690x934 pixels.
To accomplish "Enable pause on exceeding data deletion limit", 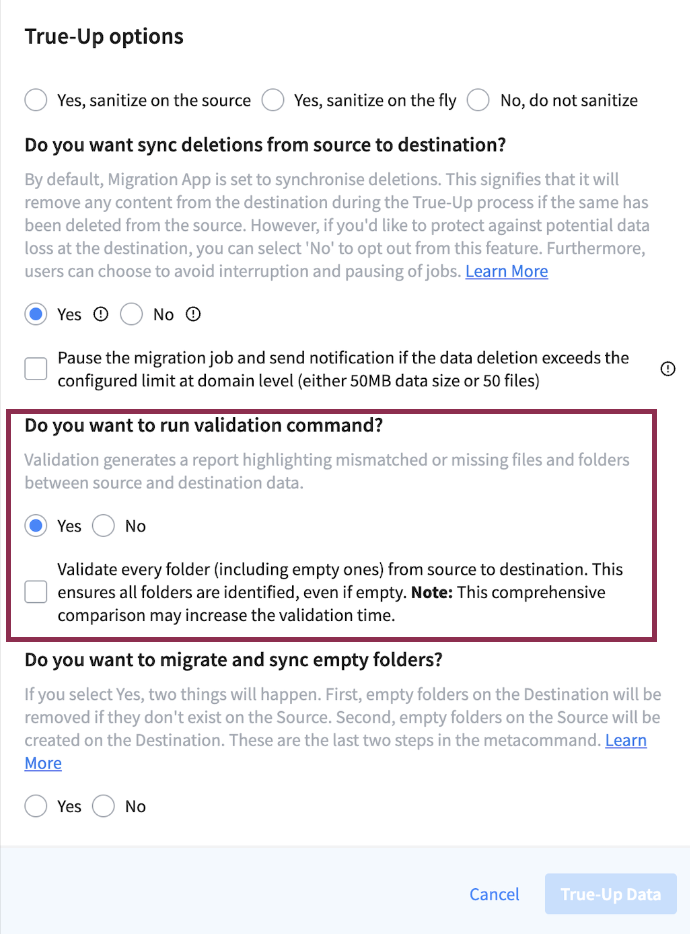I will [x=35, y=368].
